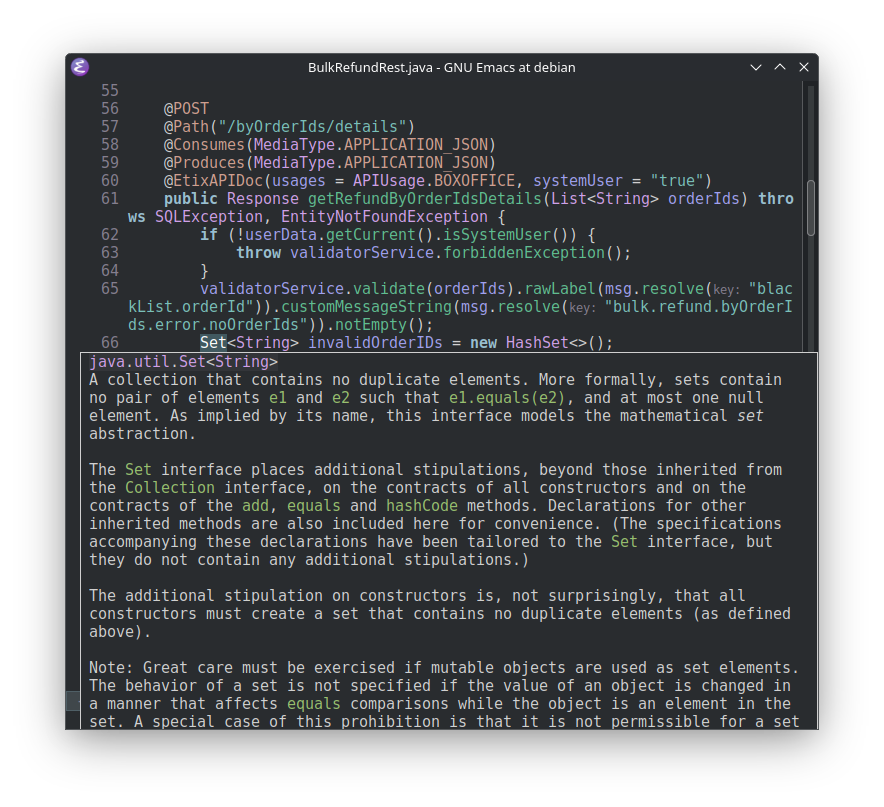Screen dimensions: 884x807
Task: Click the editor's vertical scrollbar thumb
Action: [811, 206]
